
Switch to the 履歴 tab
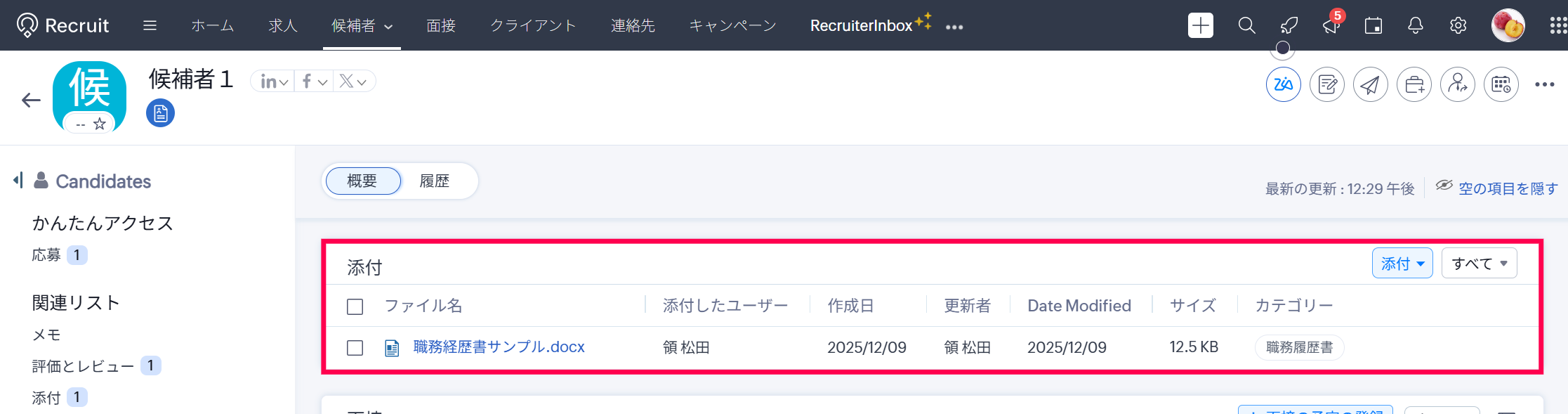(x=434, y=181)
